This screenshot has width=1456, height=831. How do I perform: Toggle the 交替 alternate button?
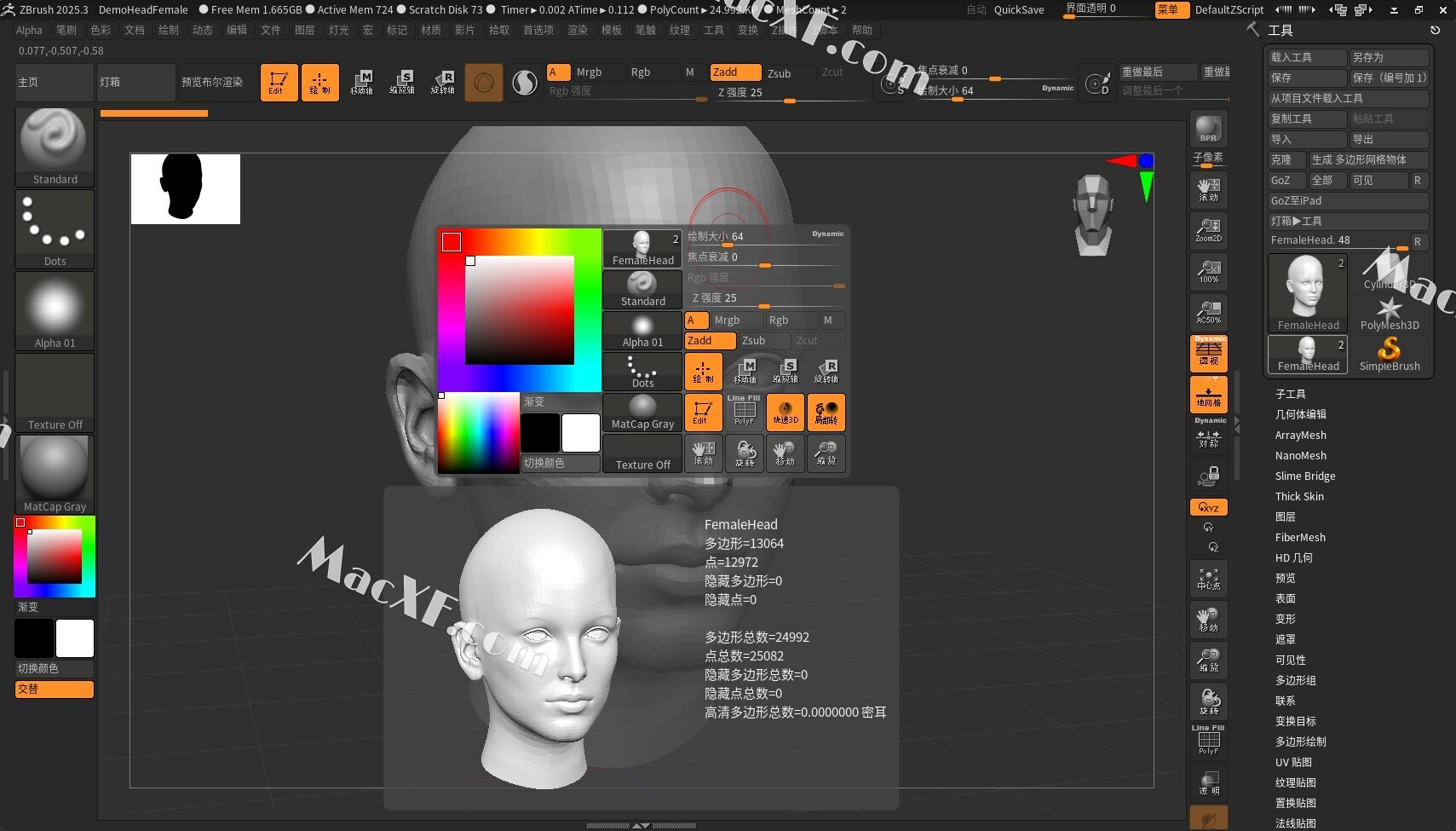pos(55,689)
